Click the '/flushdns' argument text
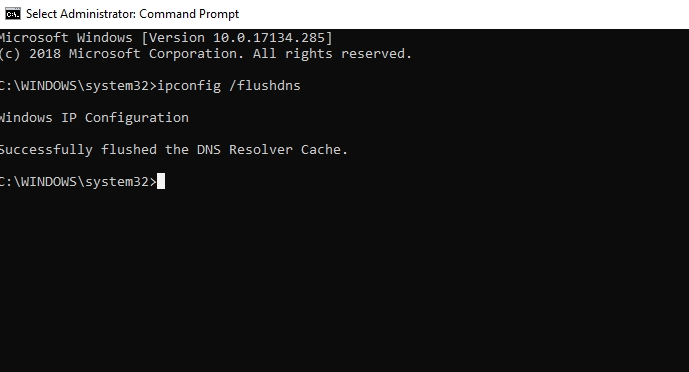The image size is (689, 372). [x=265, y=85]
